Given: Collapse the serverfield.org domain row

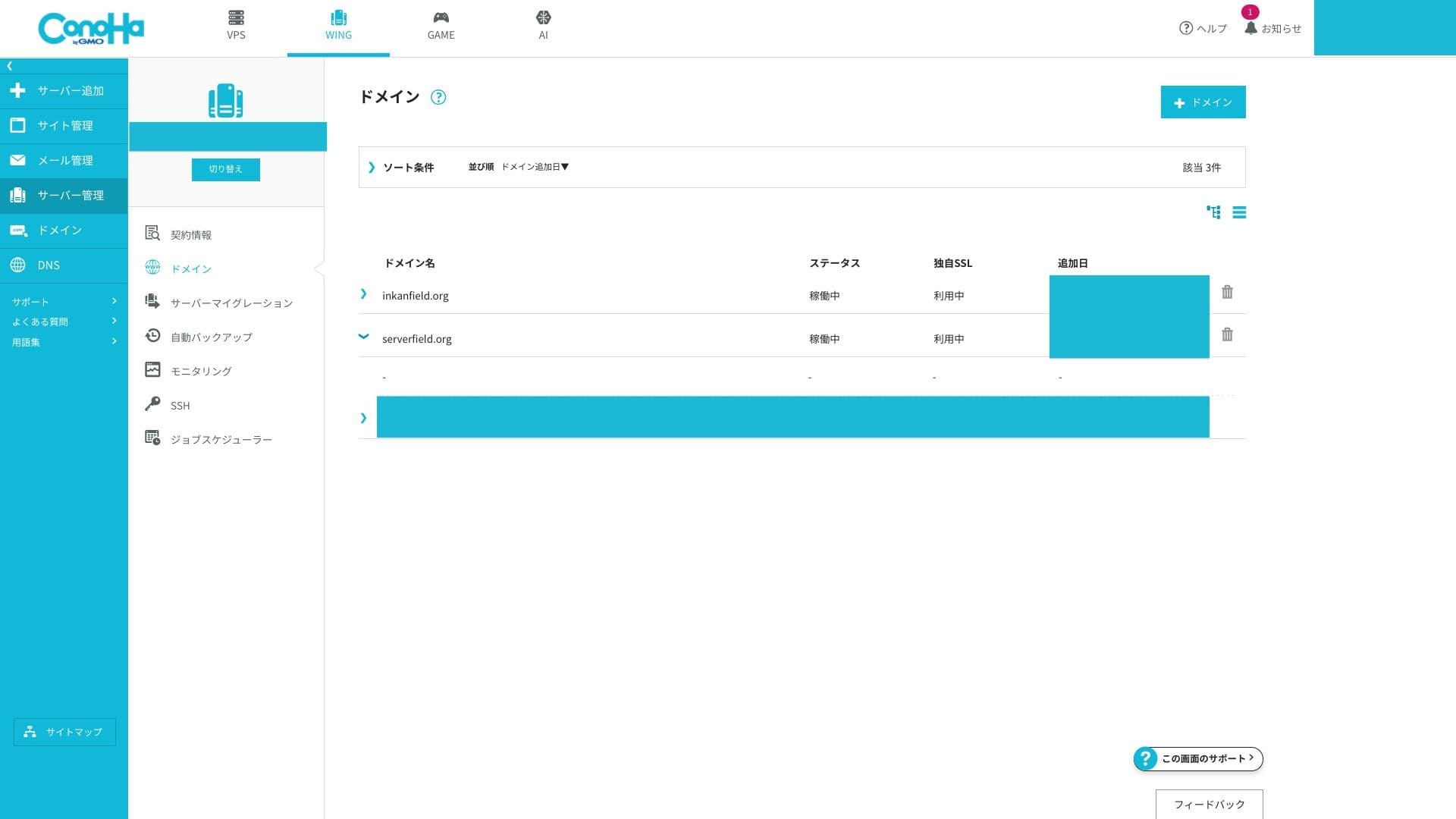Looking at the screenshot, I should [363, 336].
